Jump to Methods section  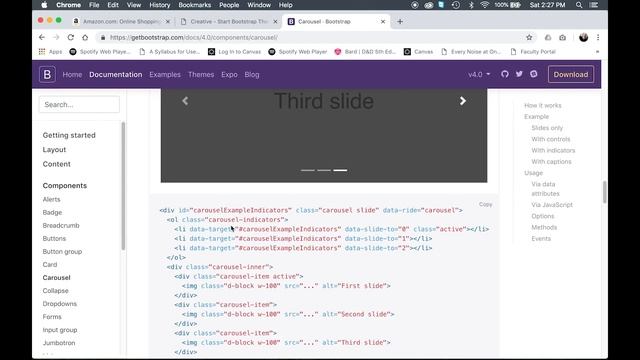(x=544, y=227)
